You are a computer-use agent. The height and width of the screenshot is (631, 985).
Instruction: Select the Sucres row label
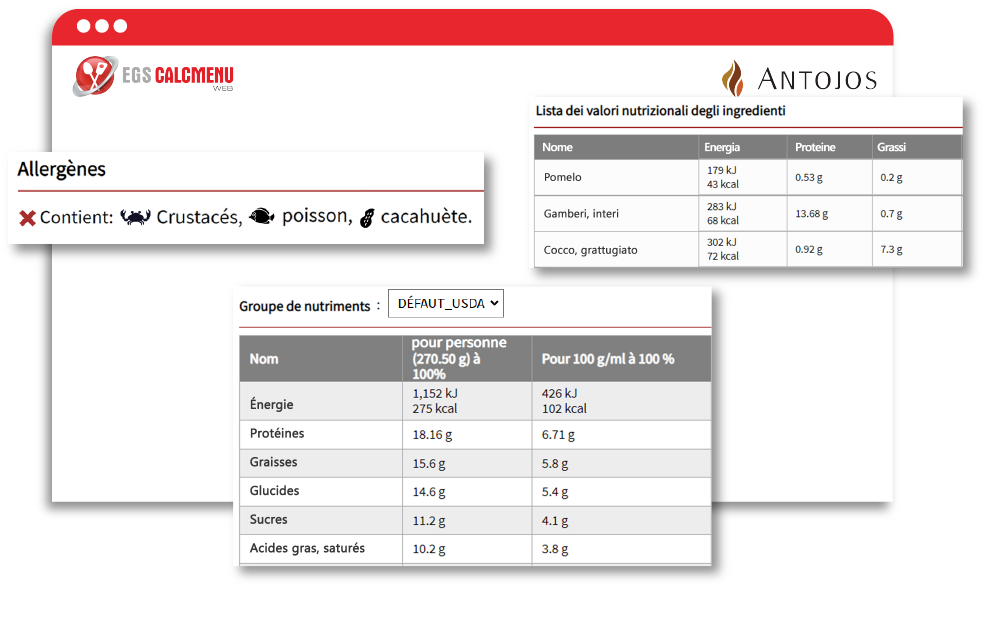pos(268,520)
